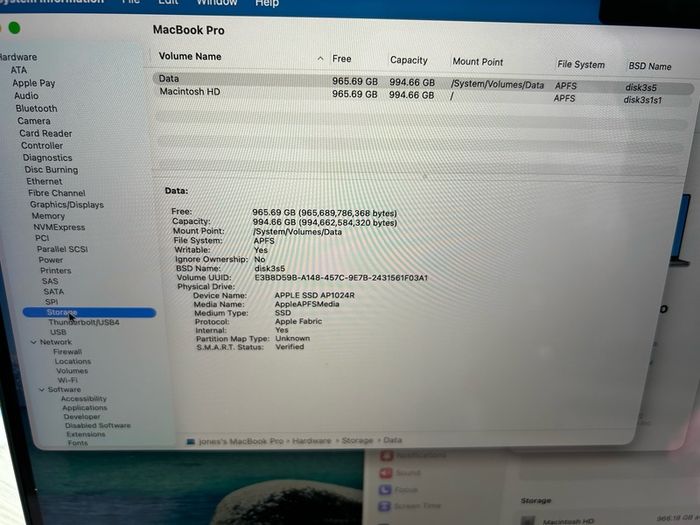Toggle sort order arrow on Volume Name
This screenshot has height=525, width=700.
click(x=320, y=58)
